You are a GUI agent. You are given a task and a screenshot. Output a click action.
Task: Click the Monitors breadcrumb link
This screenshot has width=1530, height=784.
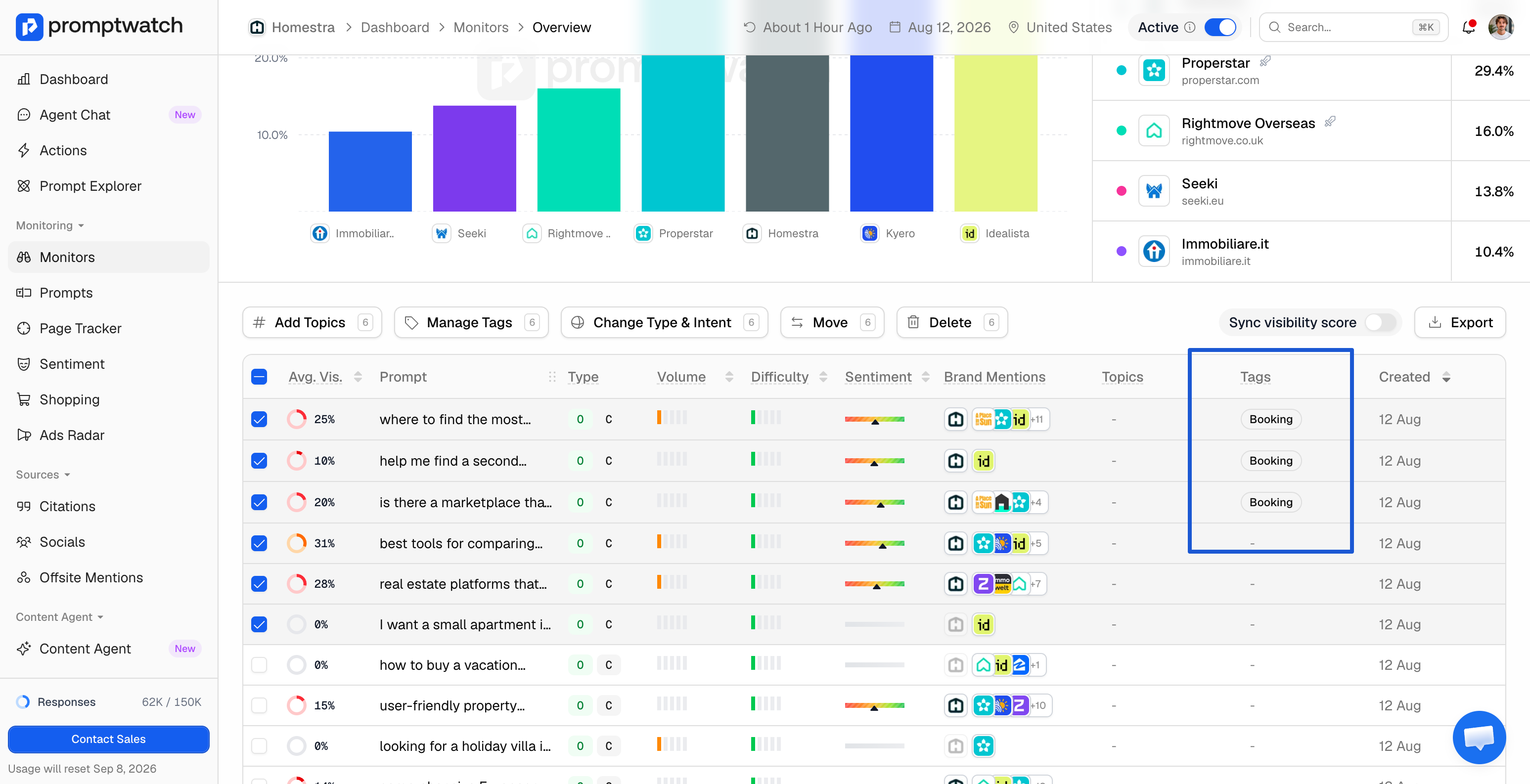(481, 27)
